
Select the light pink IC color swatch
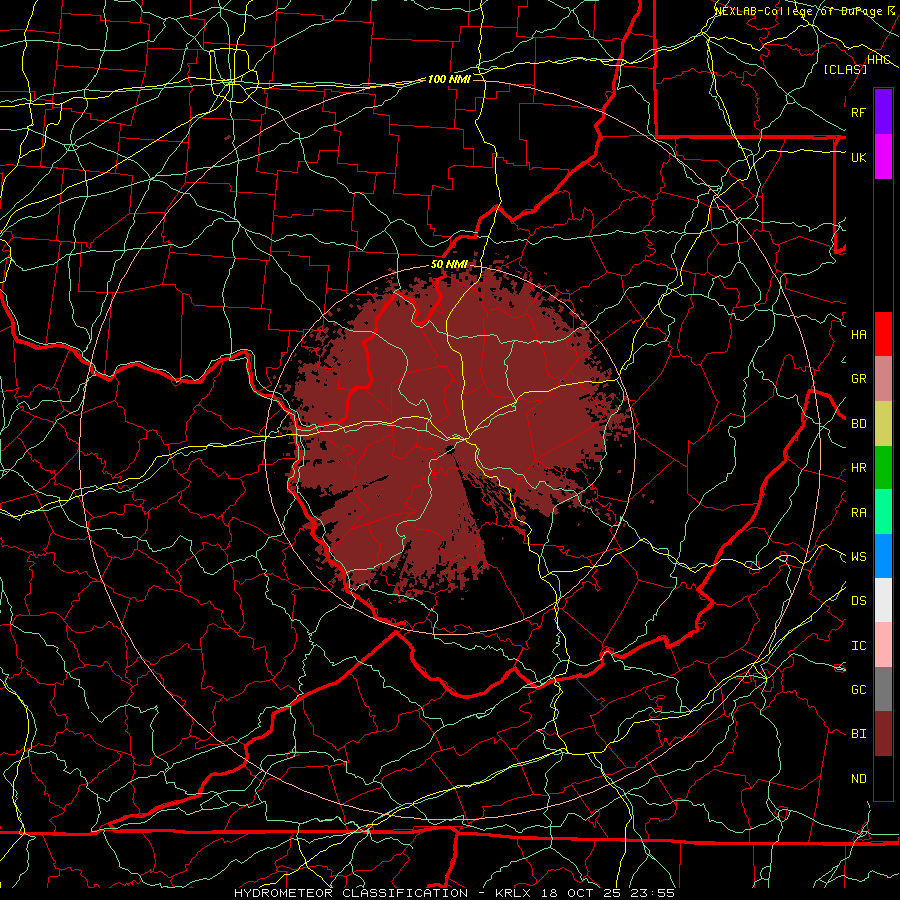883,645
